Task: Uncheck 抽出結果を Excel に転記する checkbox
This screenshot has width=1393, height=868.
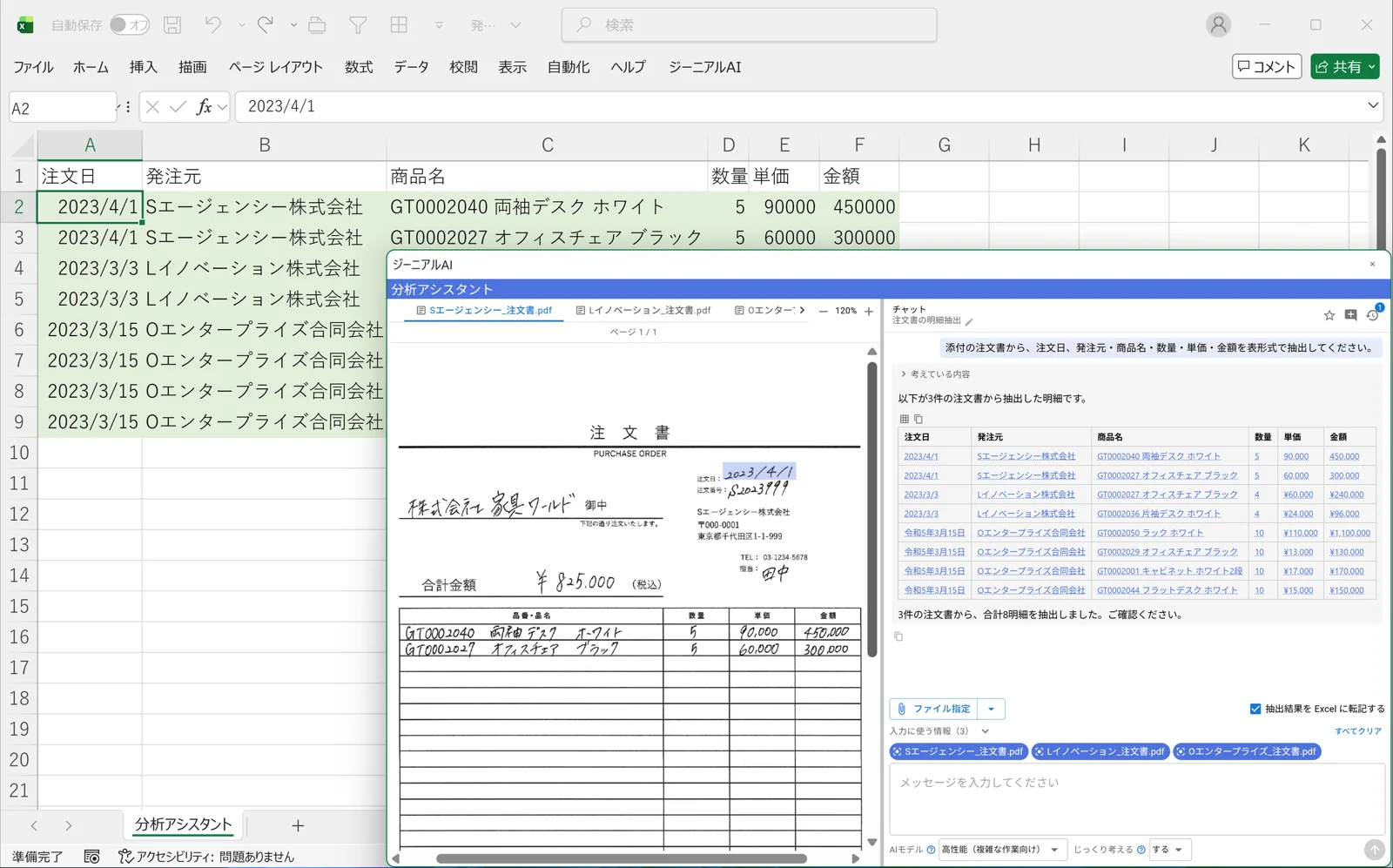Action: 1255,709
